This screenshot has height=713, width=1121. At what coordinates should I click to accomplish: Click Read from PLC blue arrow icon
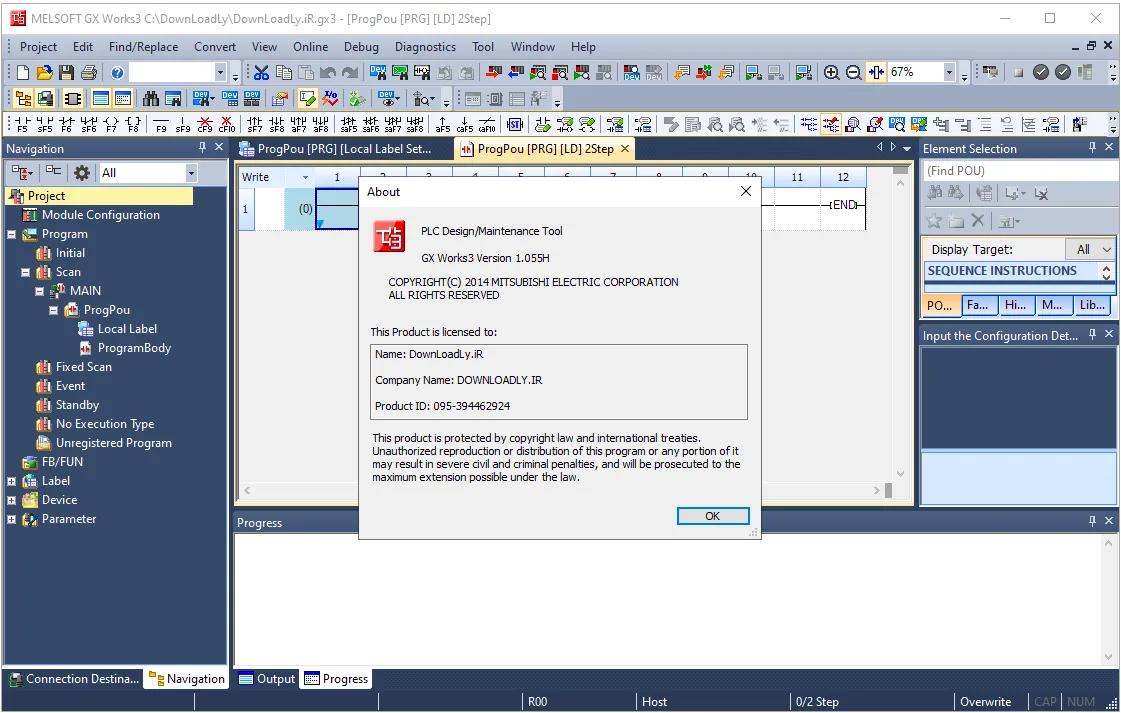(x=515, y=72)
